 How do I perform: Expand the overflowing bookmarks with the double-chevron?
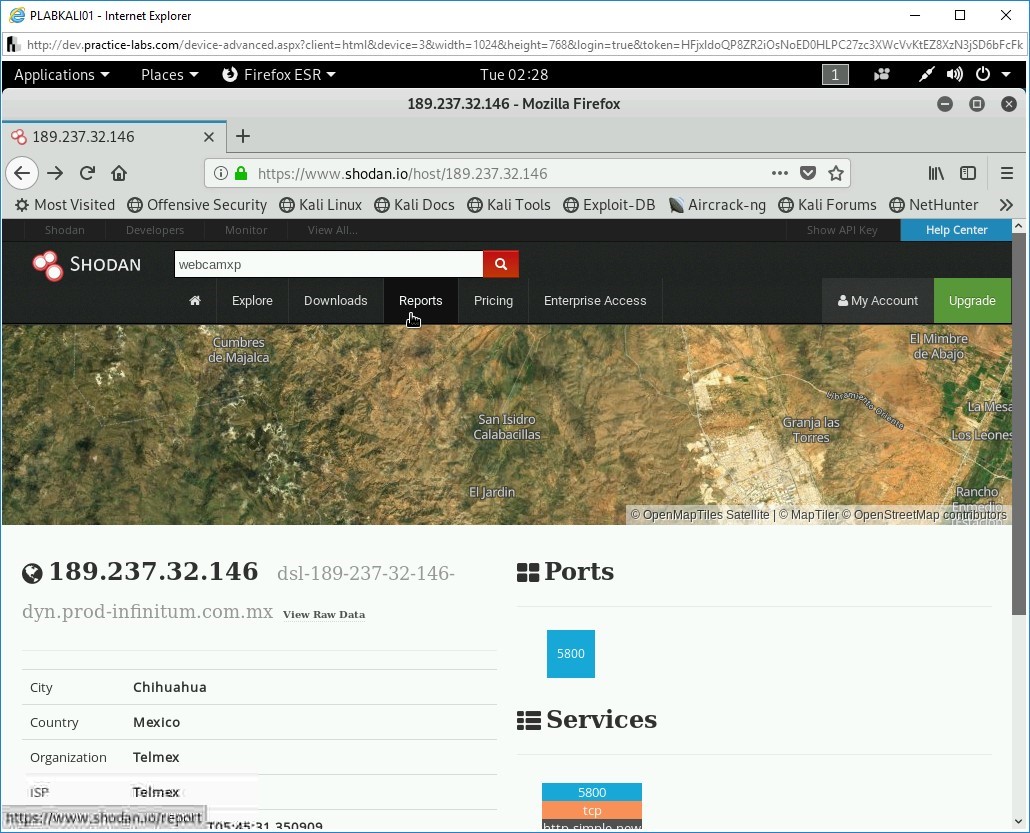pyautogui.click(x=1006, y=204)
